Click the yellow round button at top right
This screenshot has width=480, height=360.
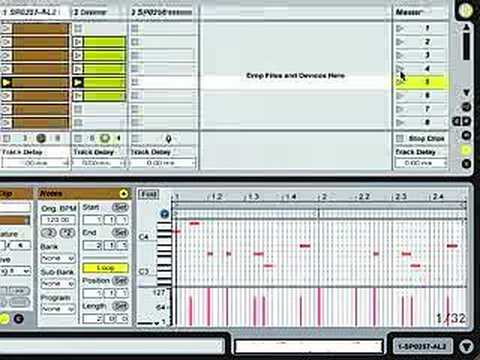[x=465, y=10]
